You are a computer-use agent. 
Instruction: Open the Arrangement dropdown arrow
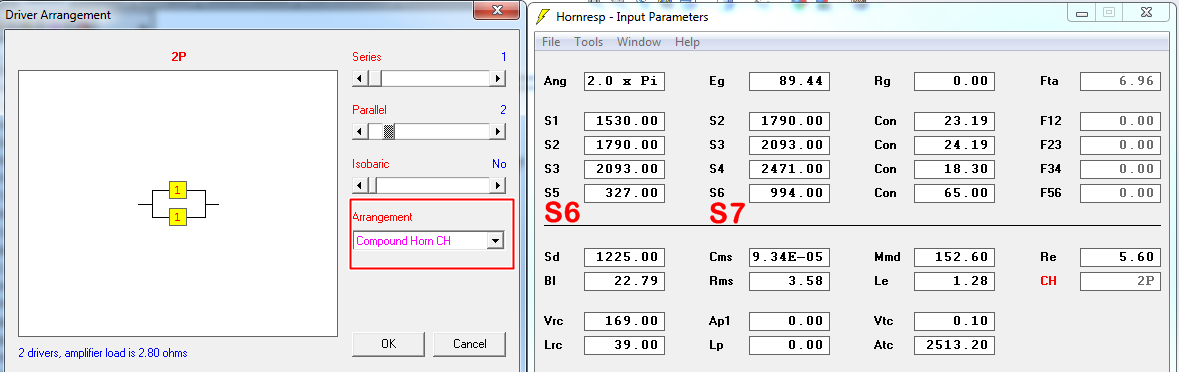[x=495, y=240]
